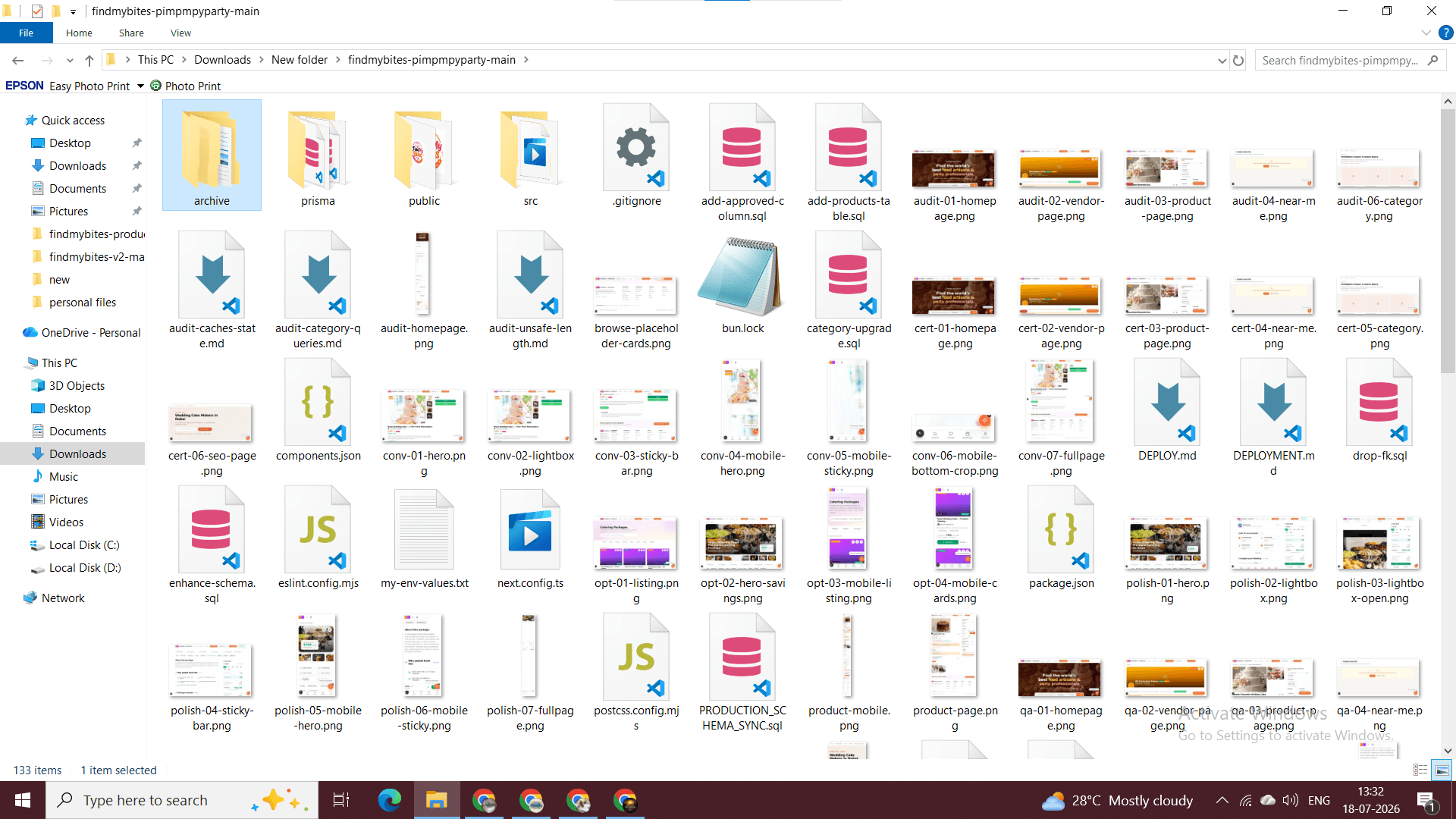Click the Photo Print button
This screenshot has height=819, width=1456.
(186, 86)
